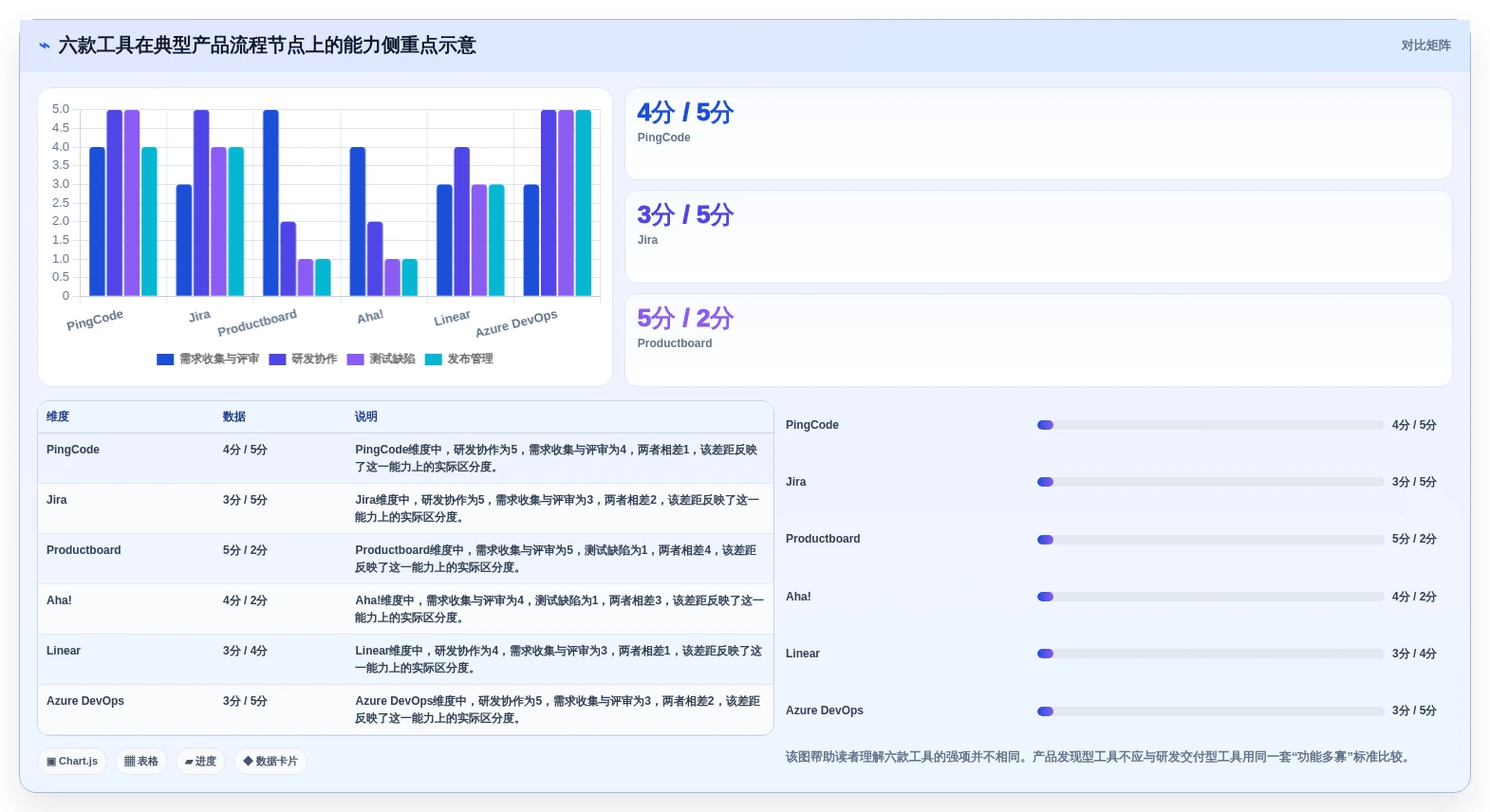Click the Azure DevOps description text in table
This screenshot has height=812, width=1490.
(x=558, y=710)
